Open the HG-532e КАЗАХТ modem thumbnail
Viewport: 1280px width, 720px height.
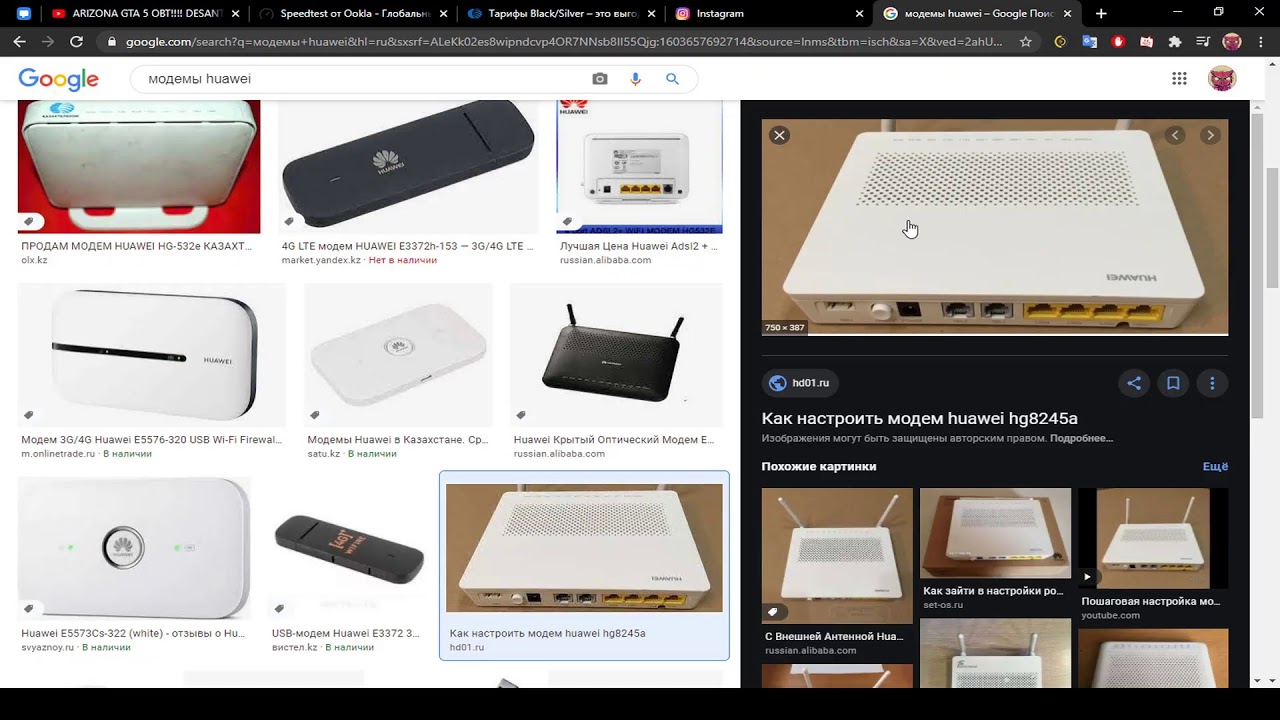click(139, 167)
